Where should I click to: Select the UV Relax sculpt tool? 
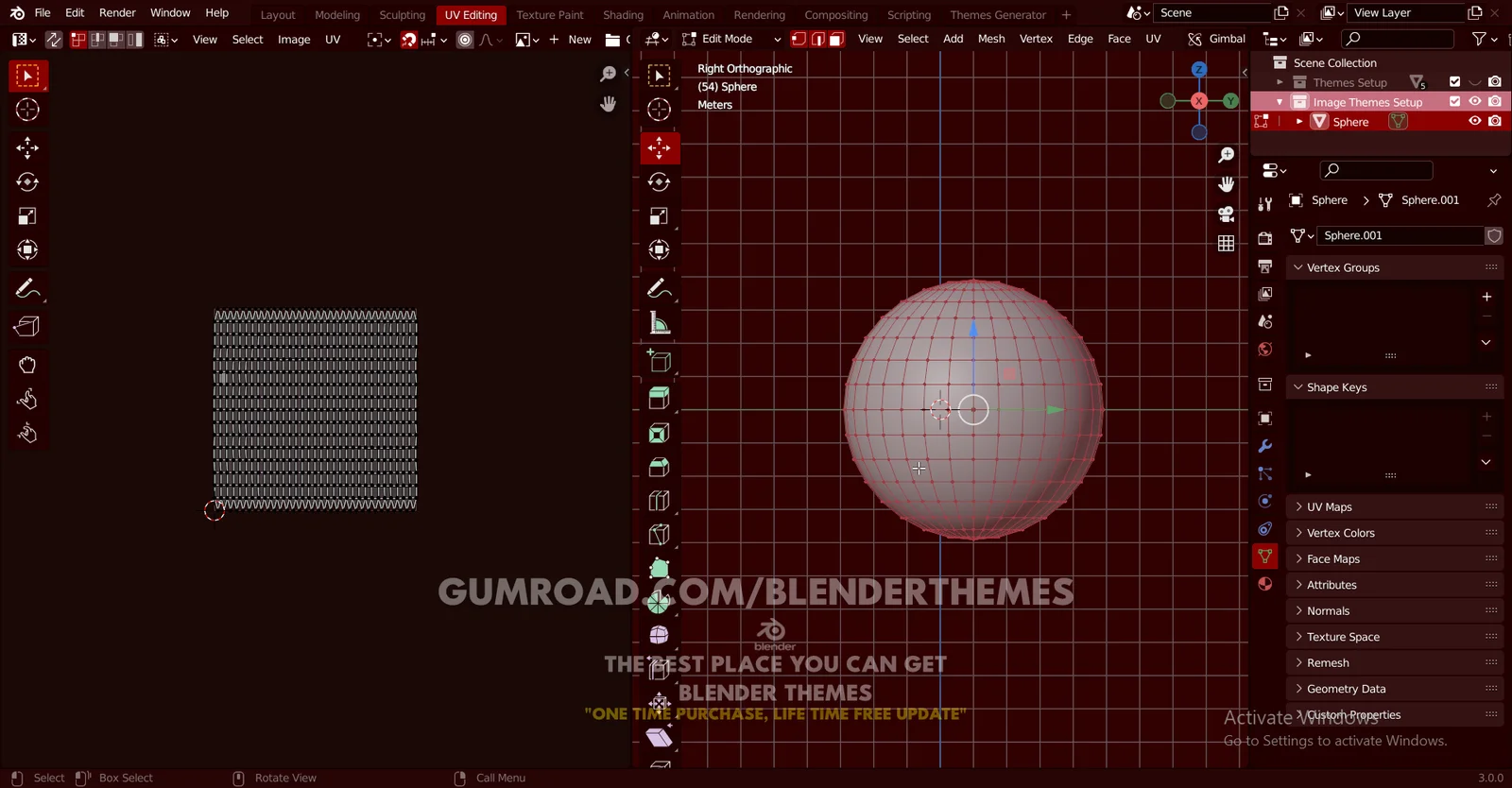tap(27, 399)
